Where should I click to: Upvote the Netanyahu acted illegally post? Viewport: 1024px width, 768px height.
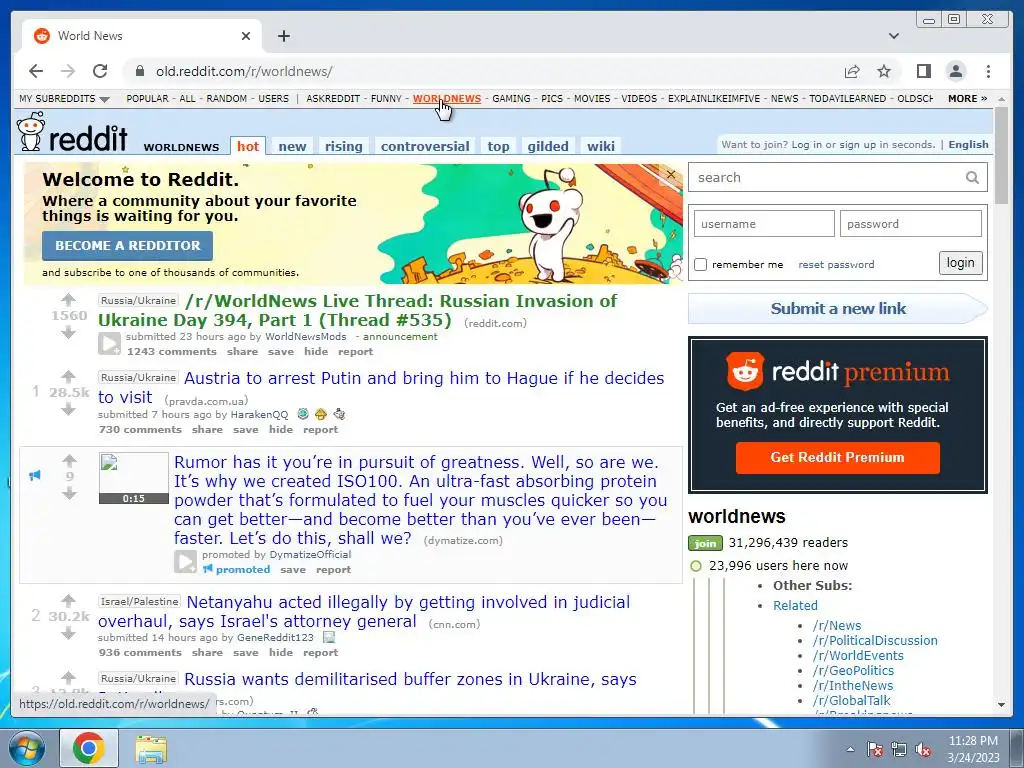pyautogui.click(x=69, y=600)
